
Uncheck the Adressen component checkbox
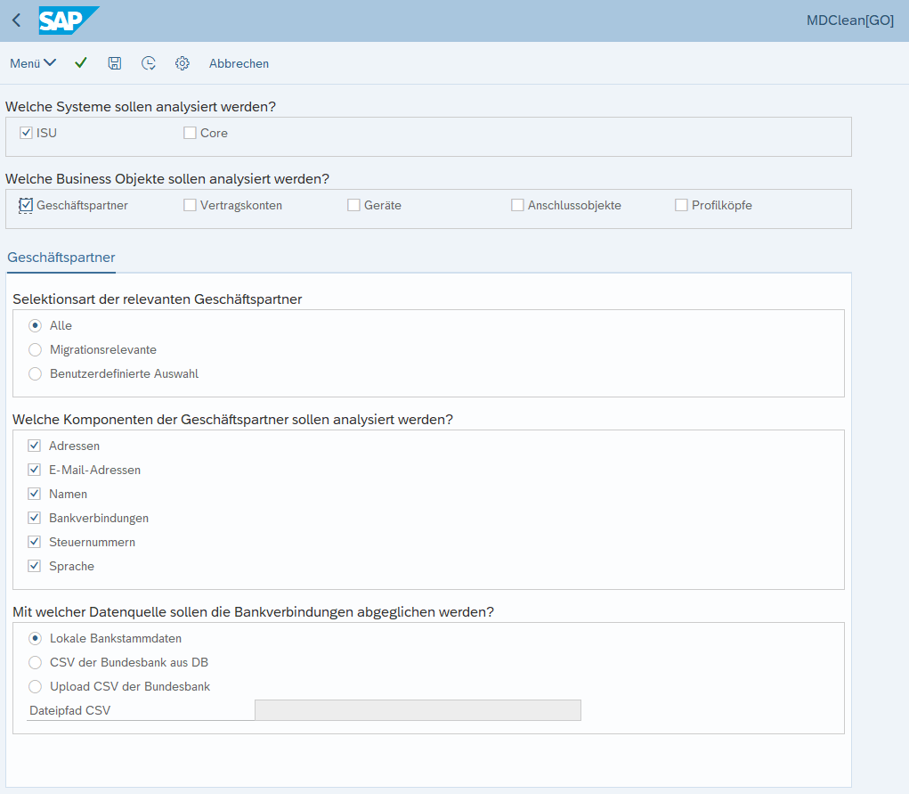pos(34,446)
